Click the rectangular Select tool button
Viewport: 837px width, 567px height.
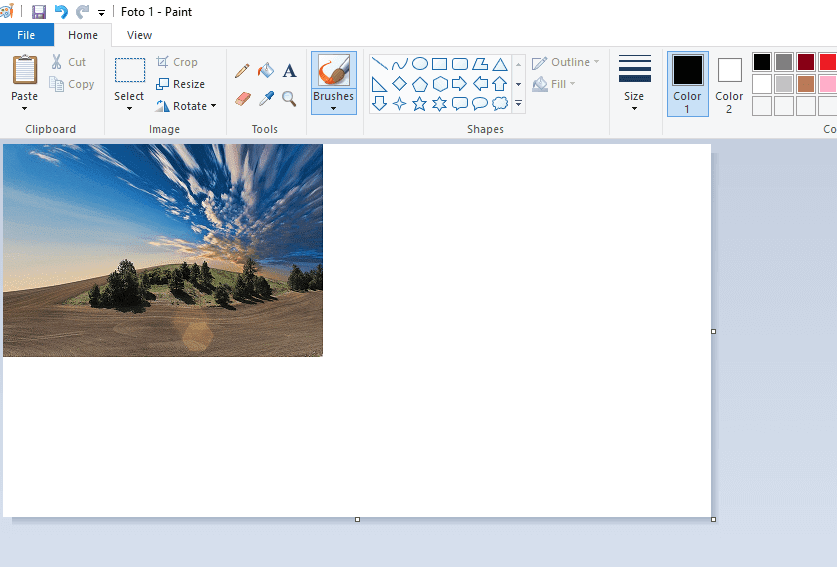(x=130, y=70)
